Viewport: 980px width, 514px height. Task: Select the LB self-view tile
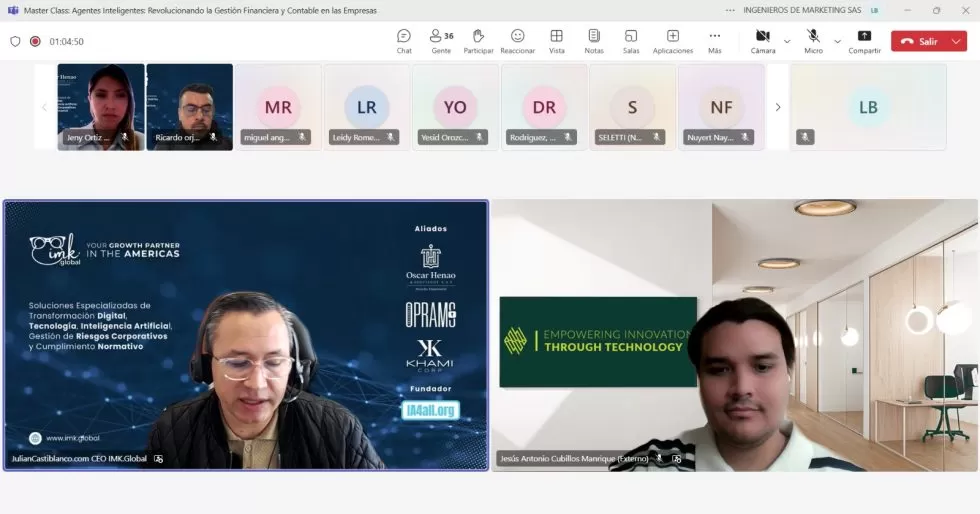pyautogui.click(x=868, y=107)
